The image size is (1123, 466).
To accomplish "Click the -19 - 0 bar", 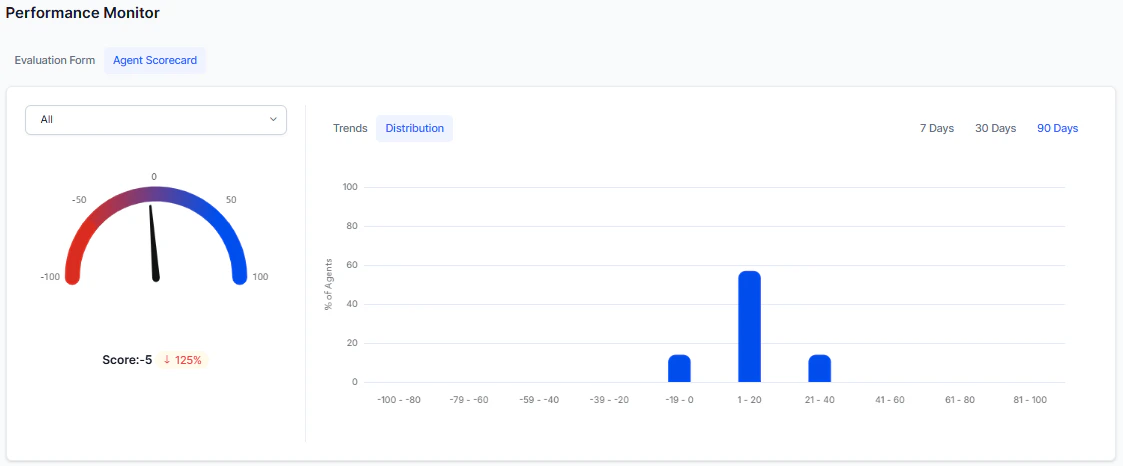I will pyautogui.click(x=680, y=369).
